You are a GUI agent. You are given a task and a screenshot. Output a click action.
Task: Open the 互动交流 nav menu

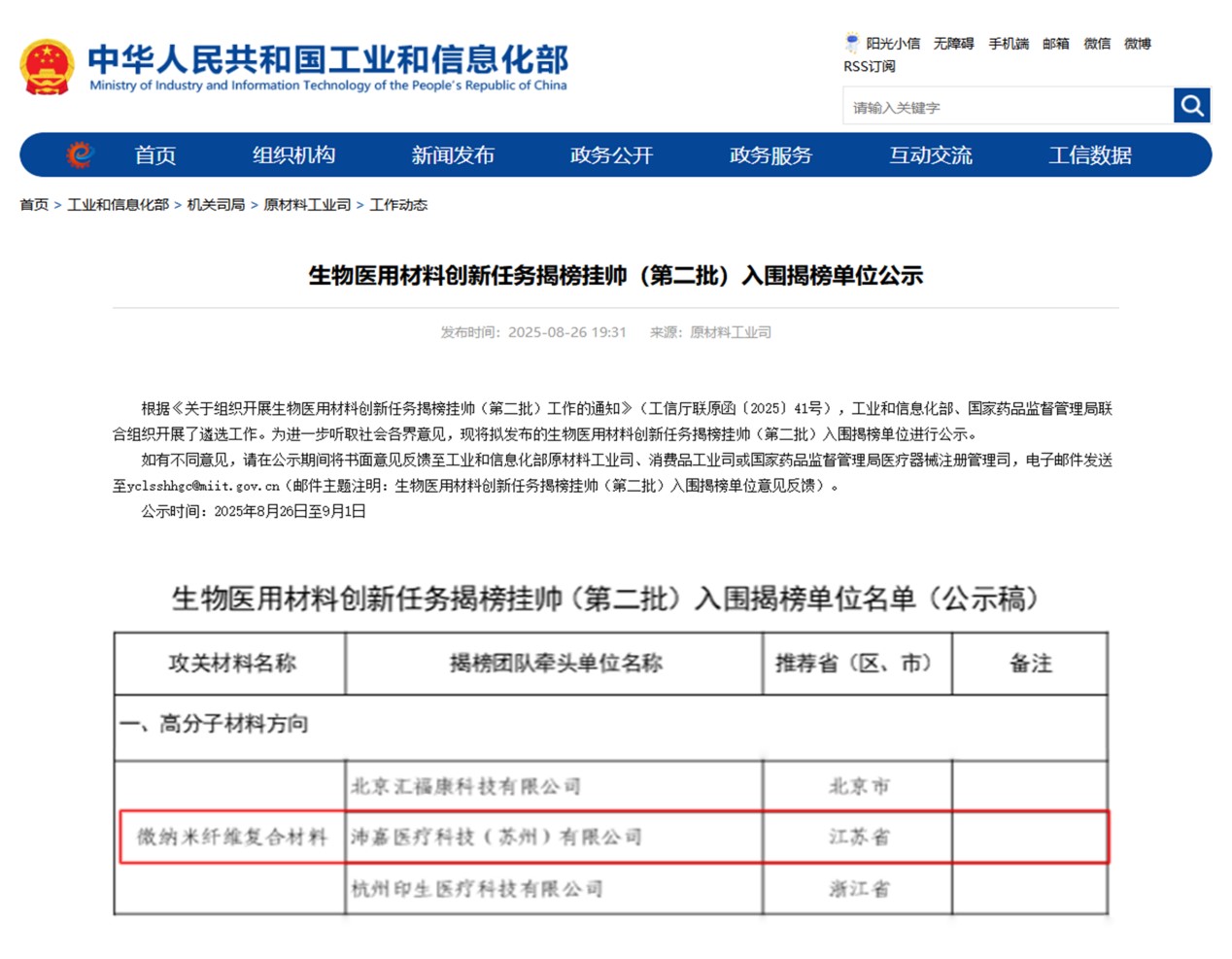click(x=931, y=155)
